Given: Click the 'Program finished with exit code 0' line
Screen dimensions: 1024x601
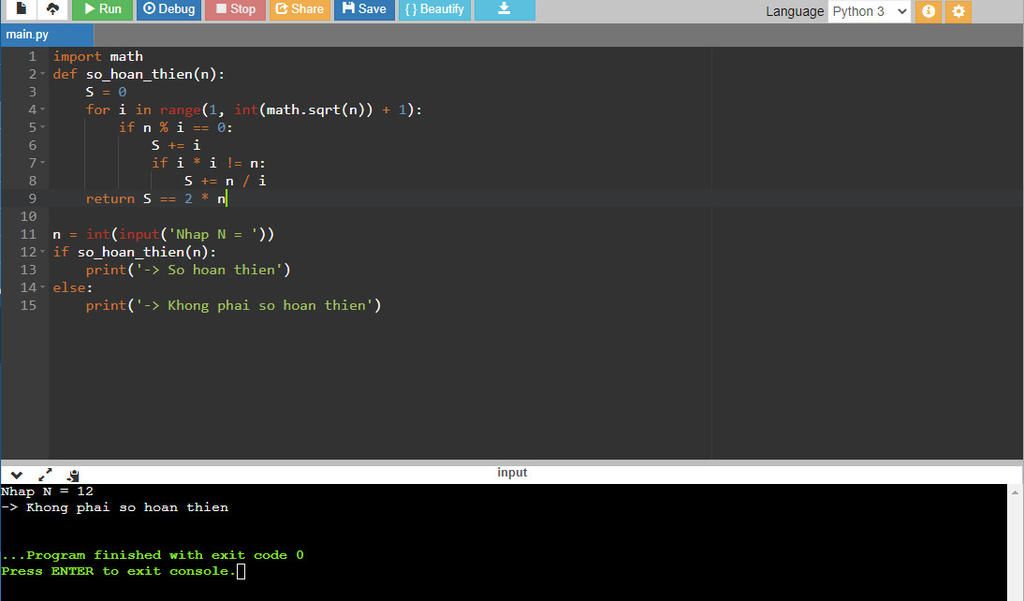Looking at the screenshot, I should (152, 555).
